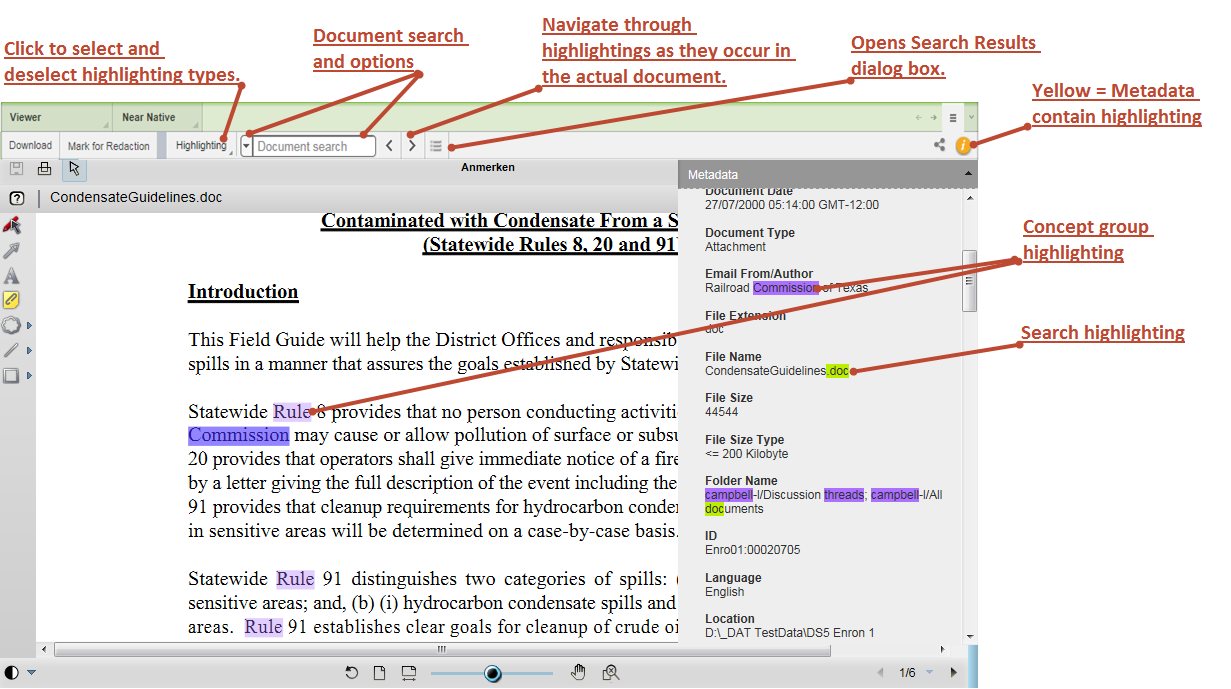Click the print document icon
Viewport: 1231px width, 689px height.
pyautogui.click(x=44, y=169)
